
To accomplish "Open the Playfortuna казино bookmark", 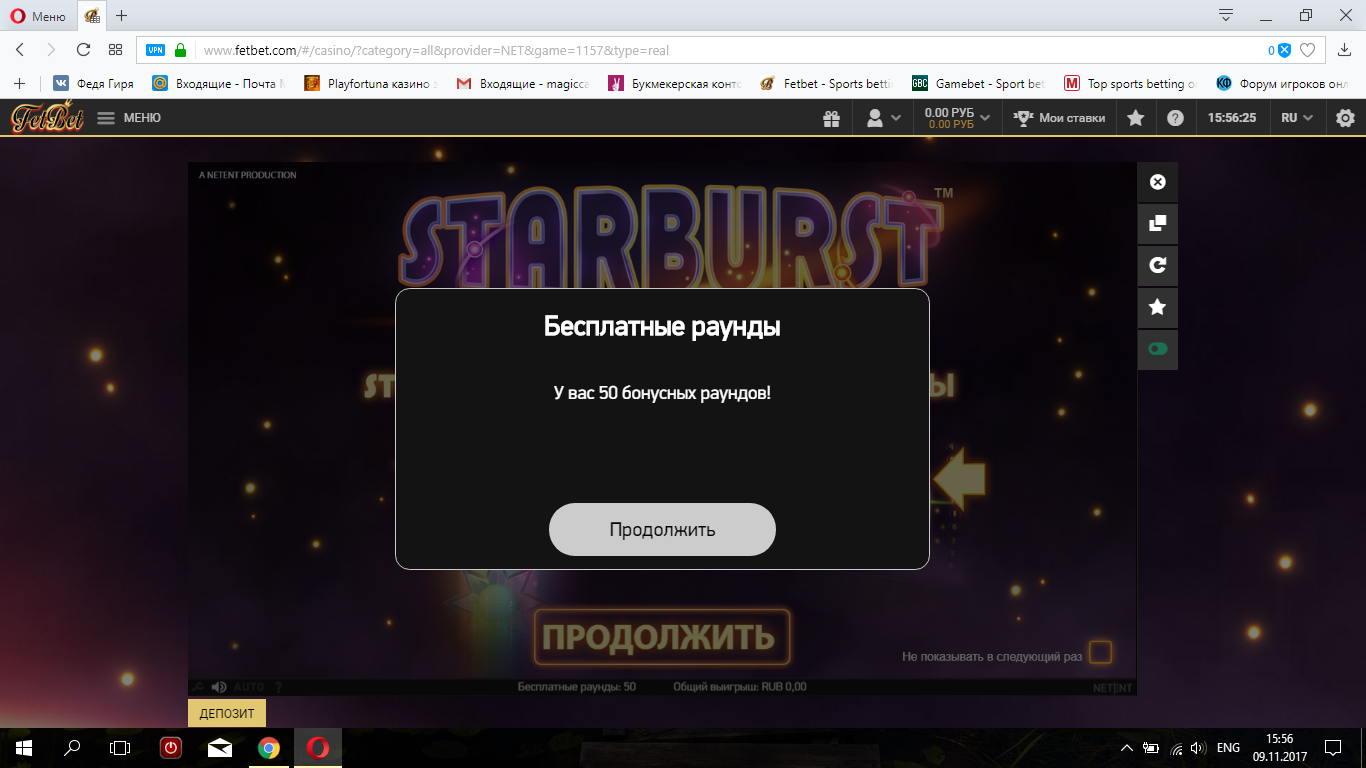I will (x=370, y=84).
